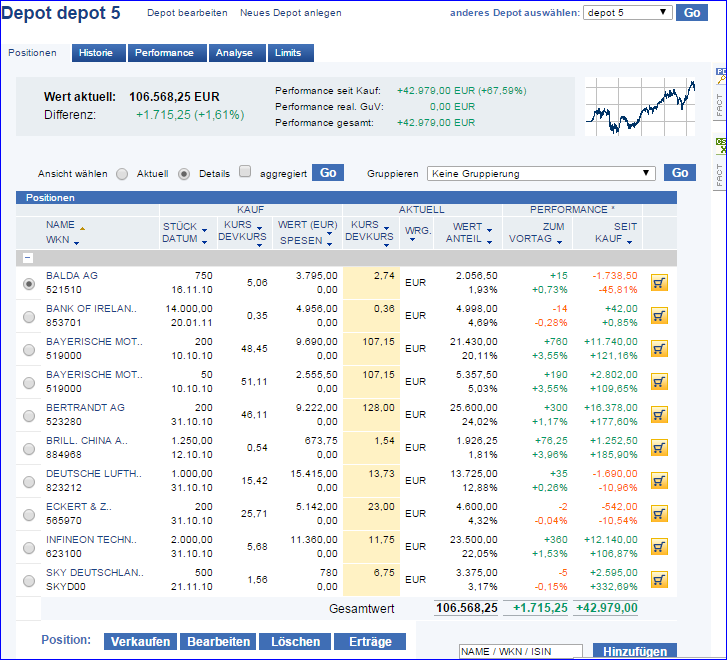Click the cart icon for BERTRANDT AG
This screenshot has width=727, height=660.
659,415
